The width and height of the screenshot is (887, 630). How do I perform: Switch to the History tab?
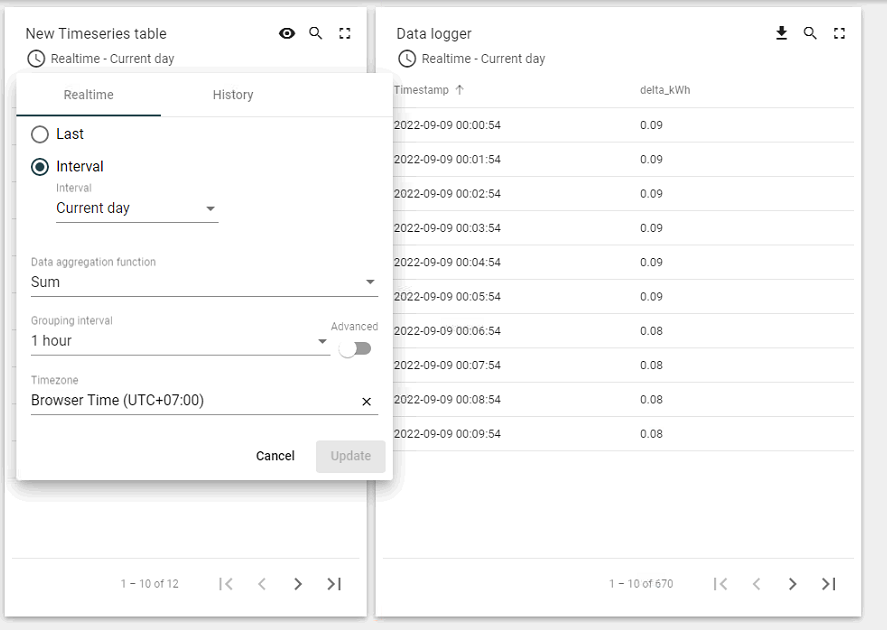pyautogui.click(x=232, y=95)
